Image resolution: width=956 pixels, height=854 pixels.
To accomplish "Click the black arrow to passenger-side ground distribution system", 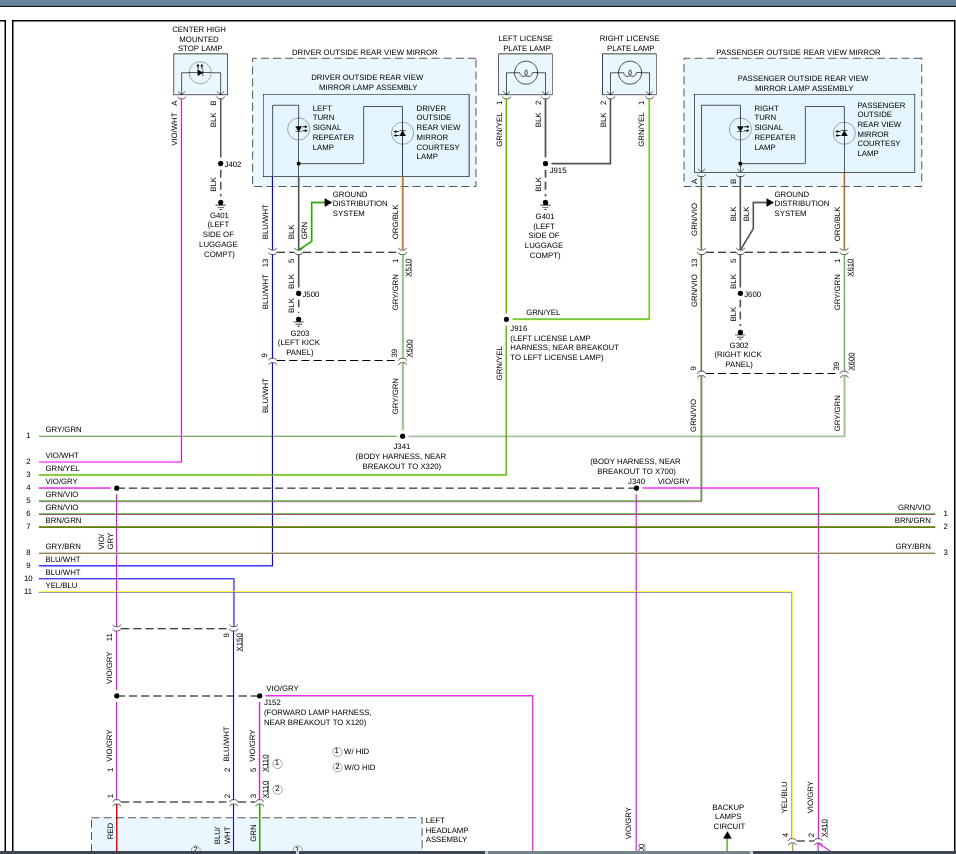I will click(x=769, y=202).
